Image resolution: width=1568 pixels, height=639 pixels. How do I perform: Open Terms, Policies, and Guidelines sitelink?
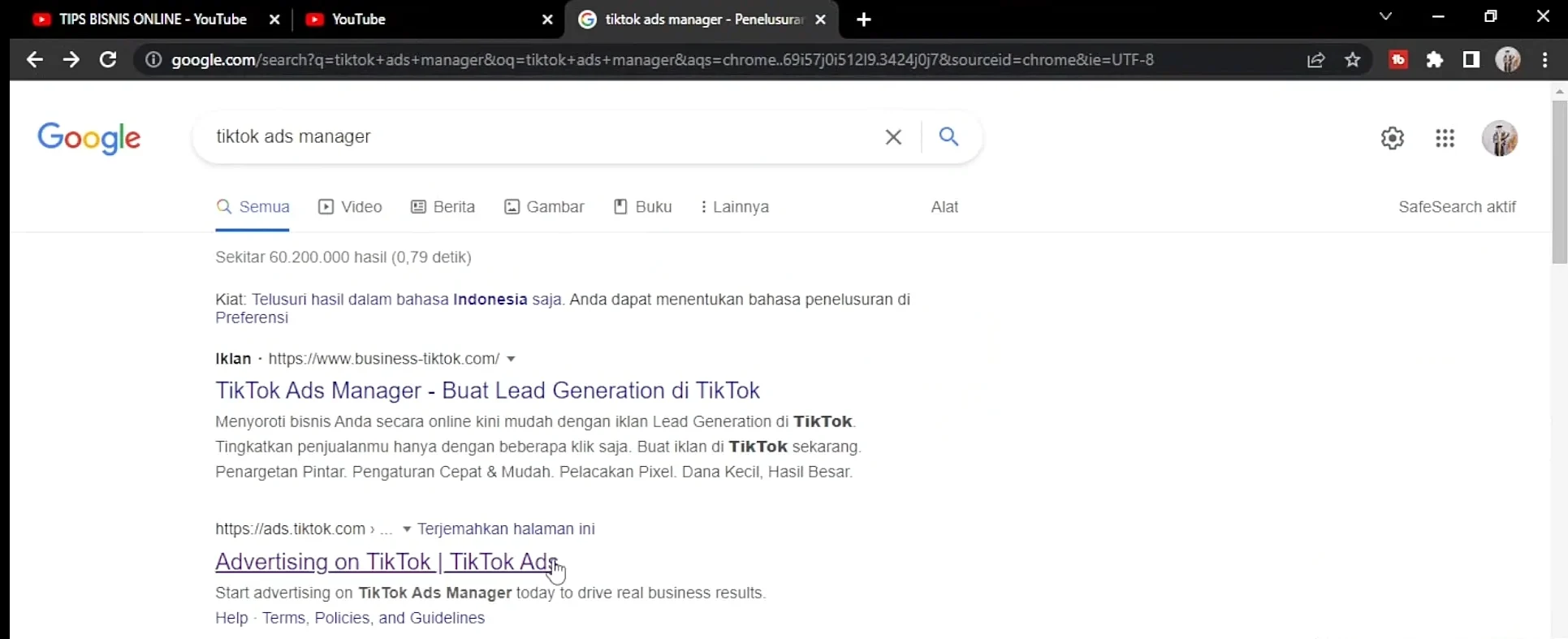(x=374, y=618)
